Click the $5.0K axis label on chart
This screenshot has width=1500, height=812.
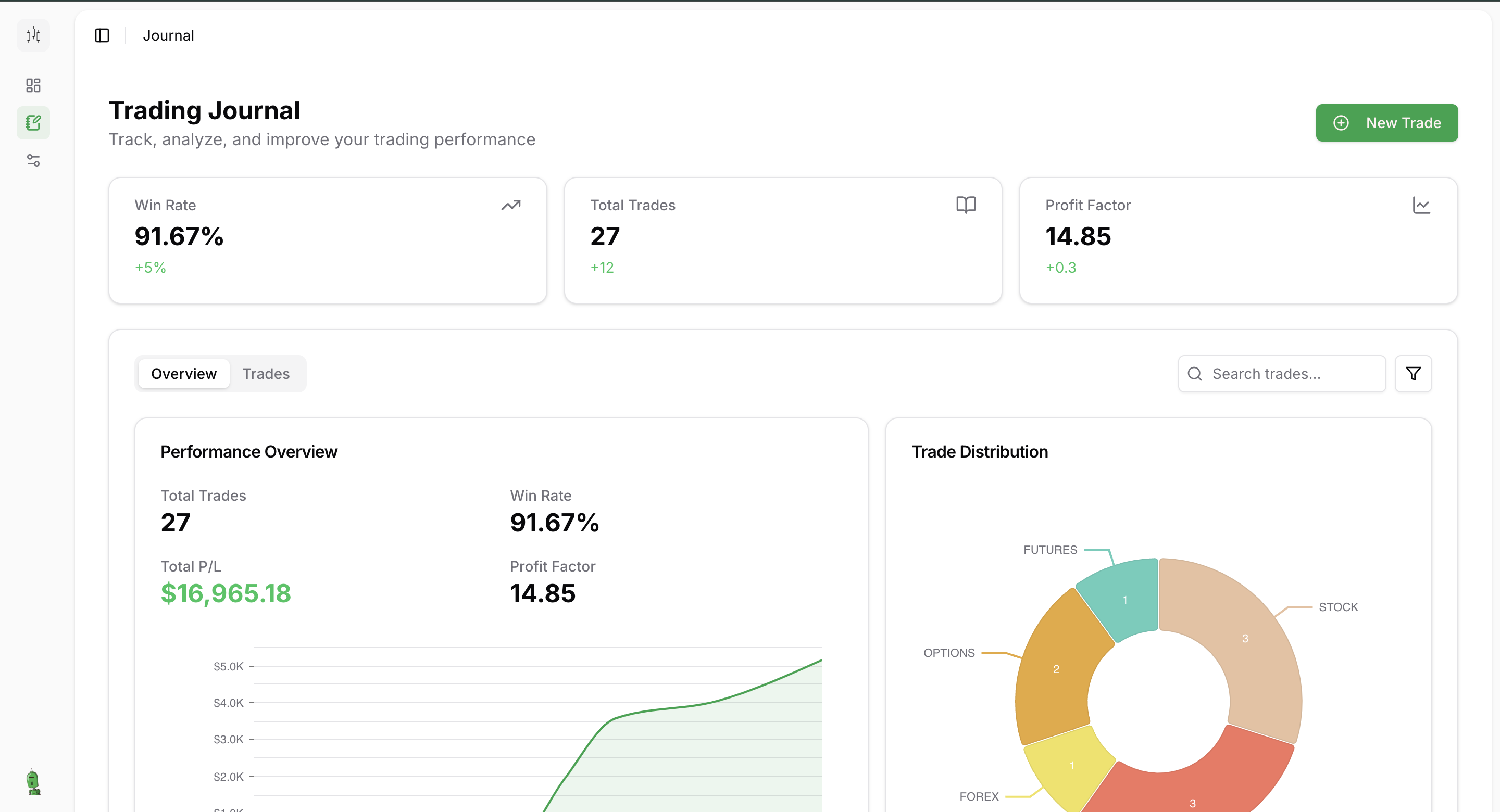point(228,666)
